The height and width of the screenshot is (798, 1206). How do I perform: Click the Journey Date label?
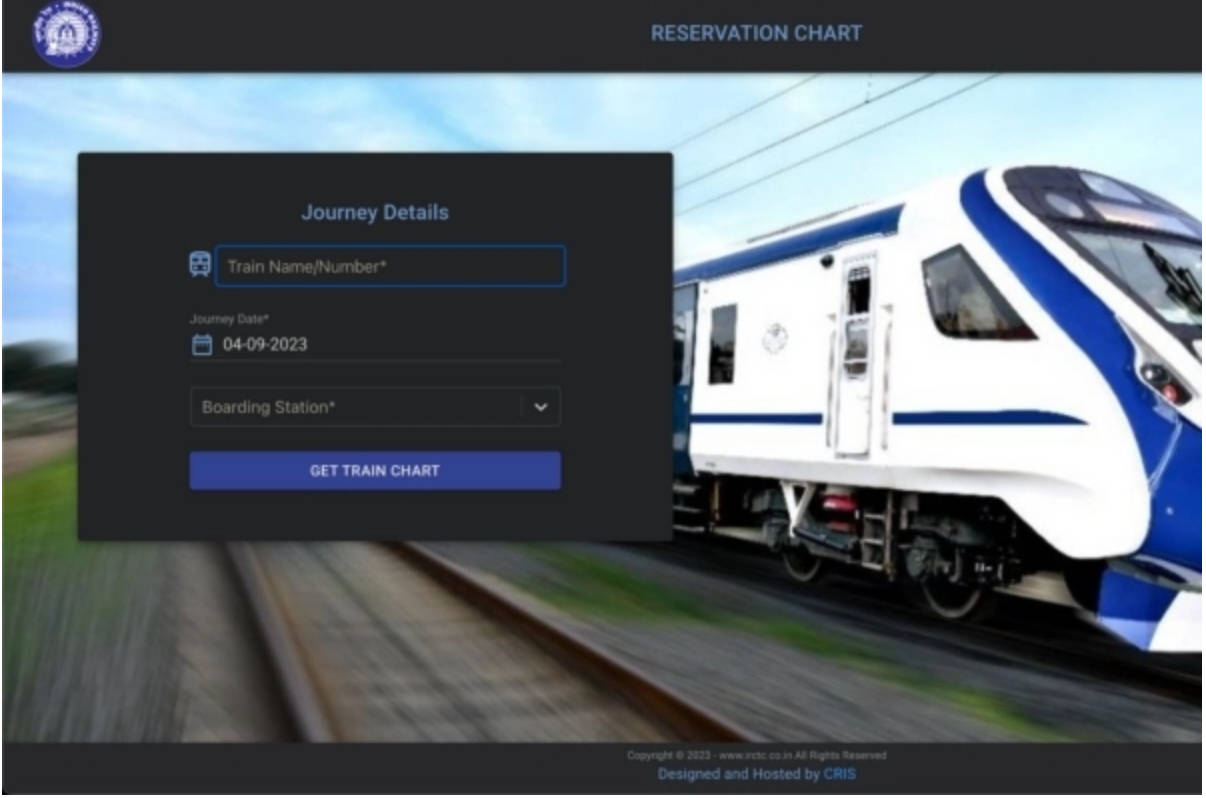[230, 319]
